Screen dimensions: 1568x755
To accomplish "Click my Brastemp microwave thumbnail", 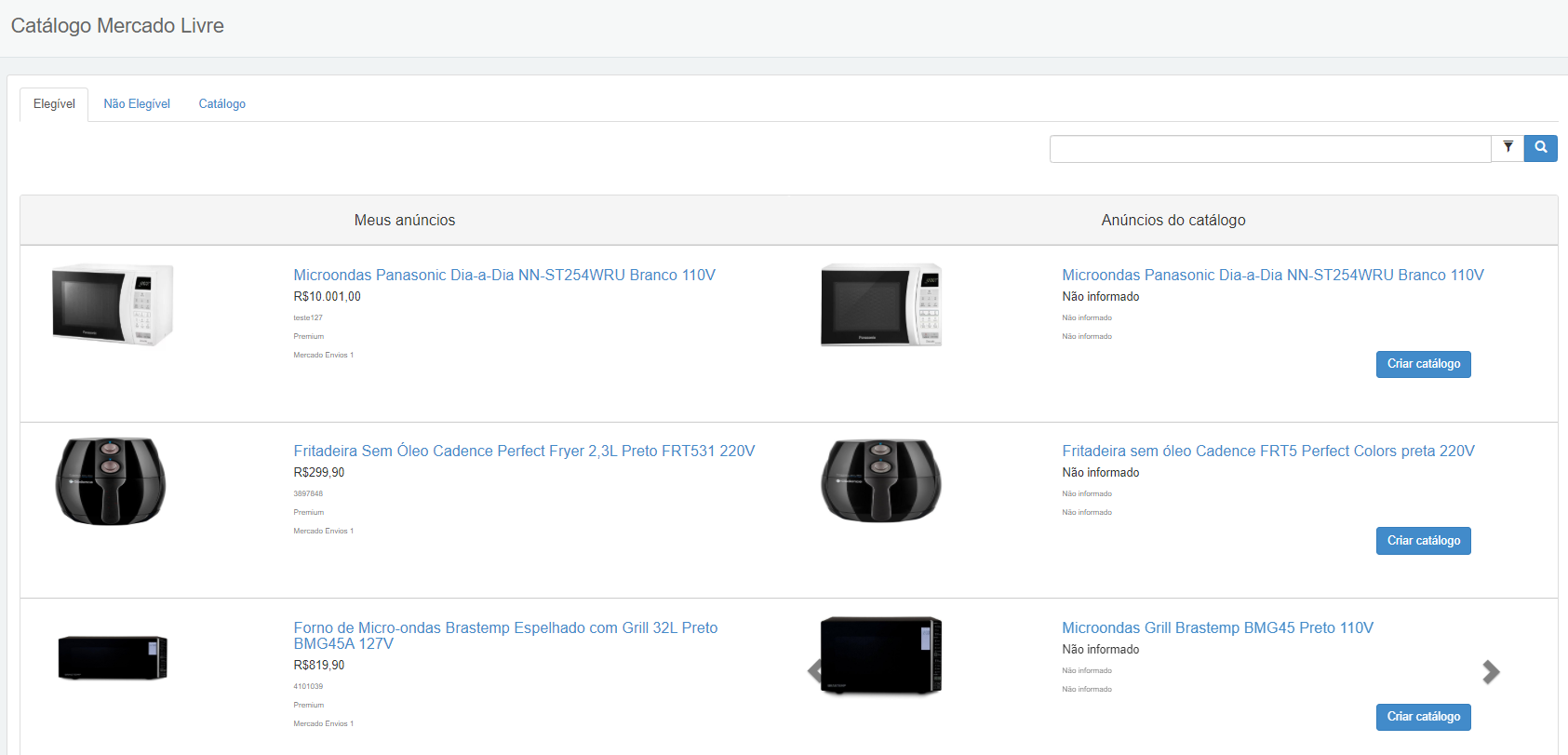I will tap(113, 657).
